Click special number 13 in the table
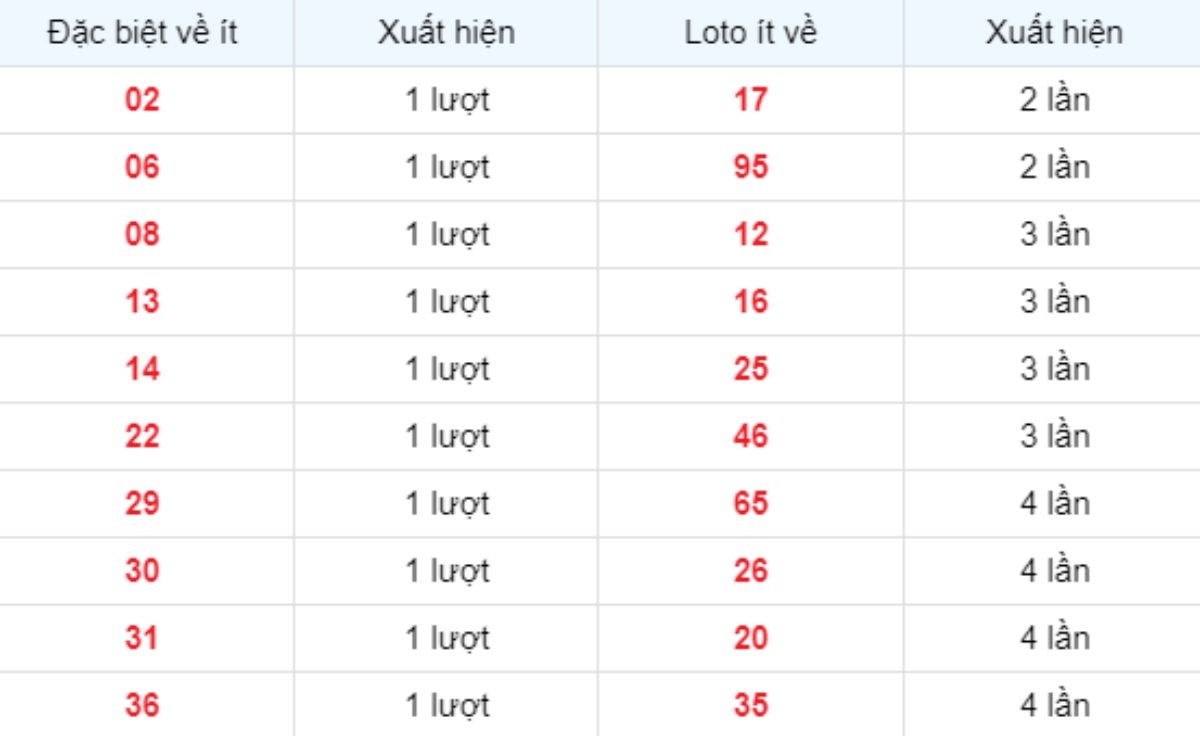Screen dimensions: 1200x744 (142, 301)
